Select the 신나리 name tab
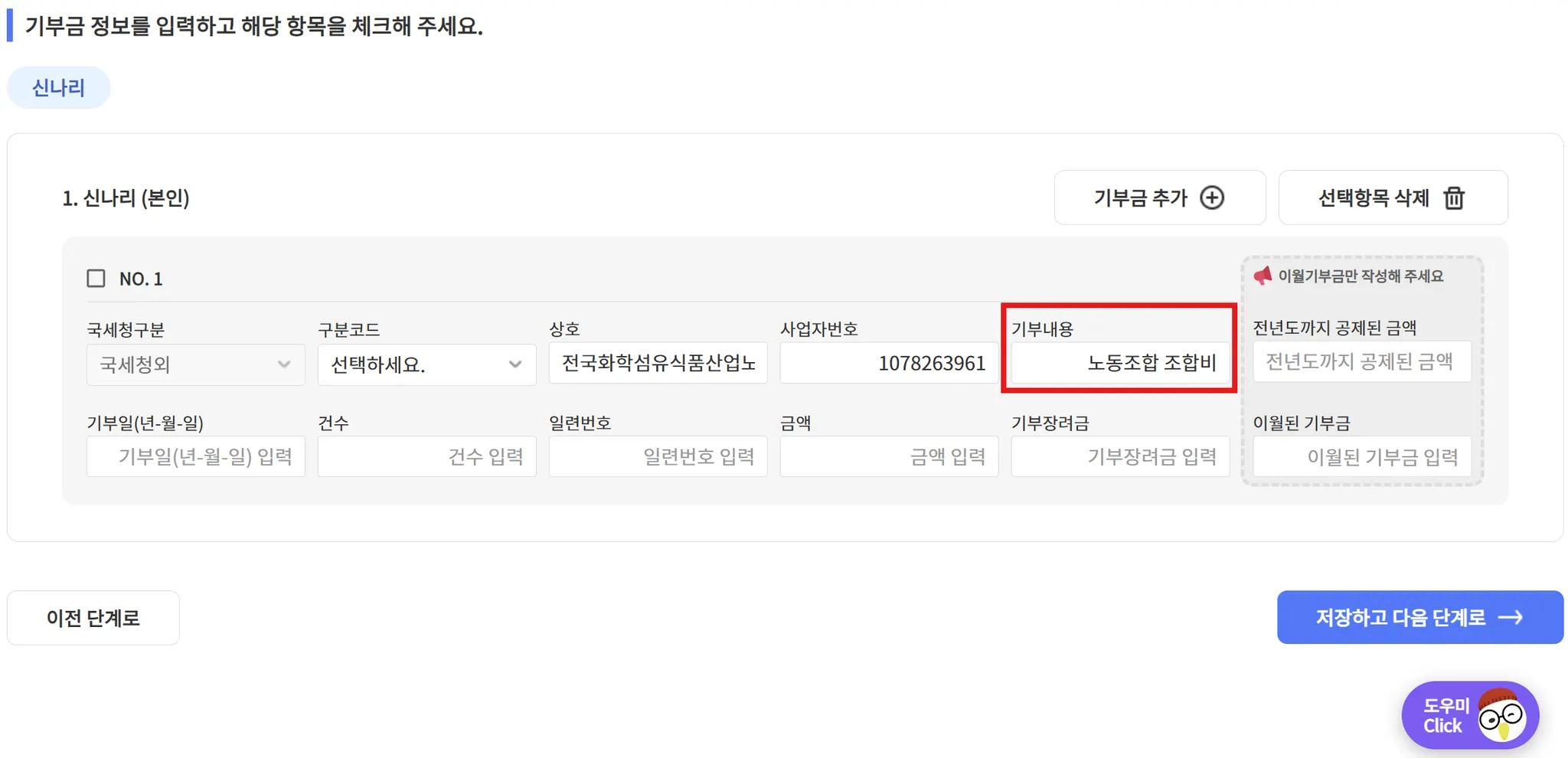This screenshot has width=1568, height=758. click(x=58, y=87)
